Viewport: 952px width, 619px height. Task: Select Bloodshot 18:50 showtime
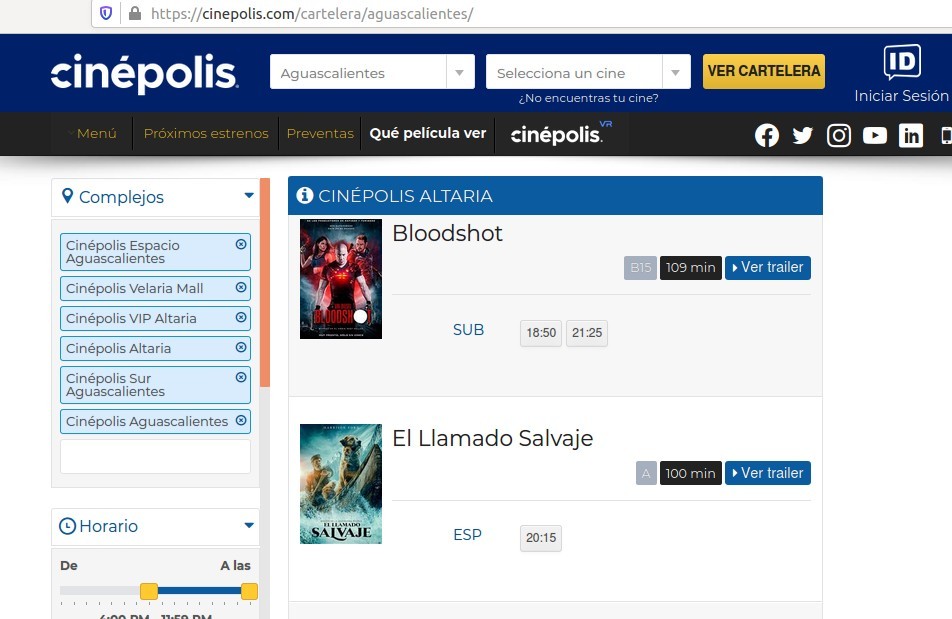541,333
